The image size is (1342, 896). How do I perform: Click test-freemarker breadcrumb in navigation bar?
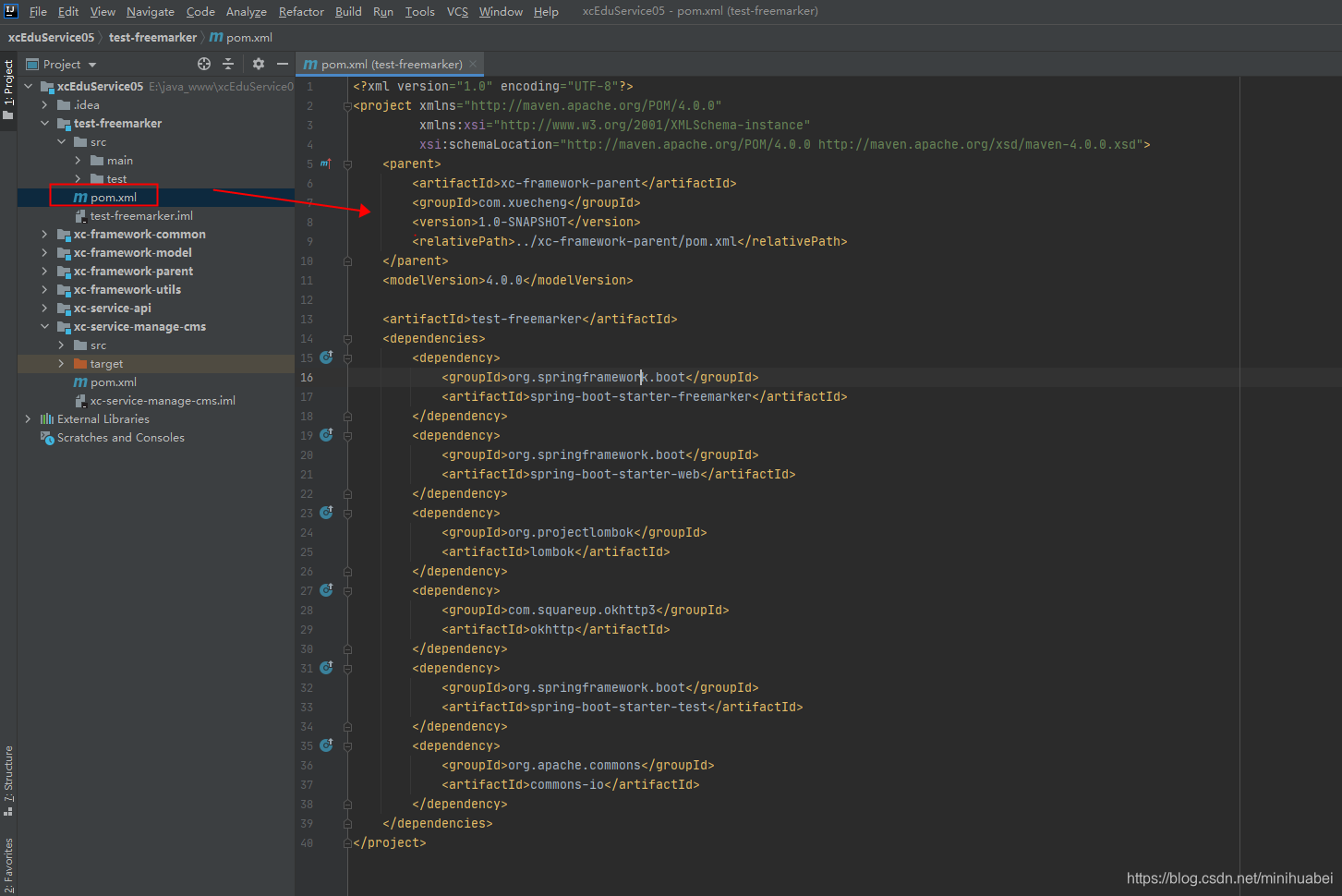[x=152, y=37]
